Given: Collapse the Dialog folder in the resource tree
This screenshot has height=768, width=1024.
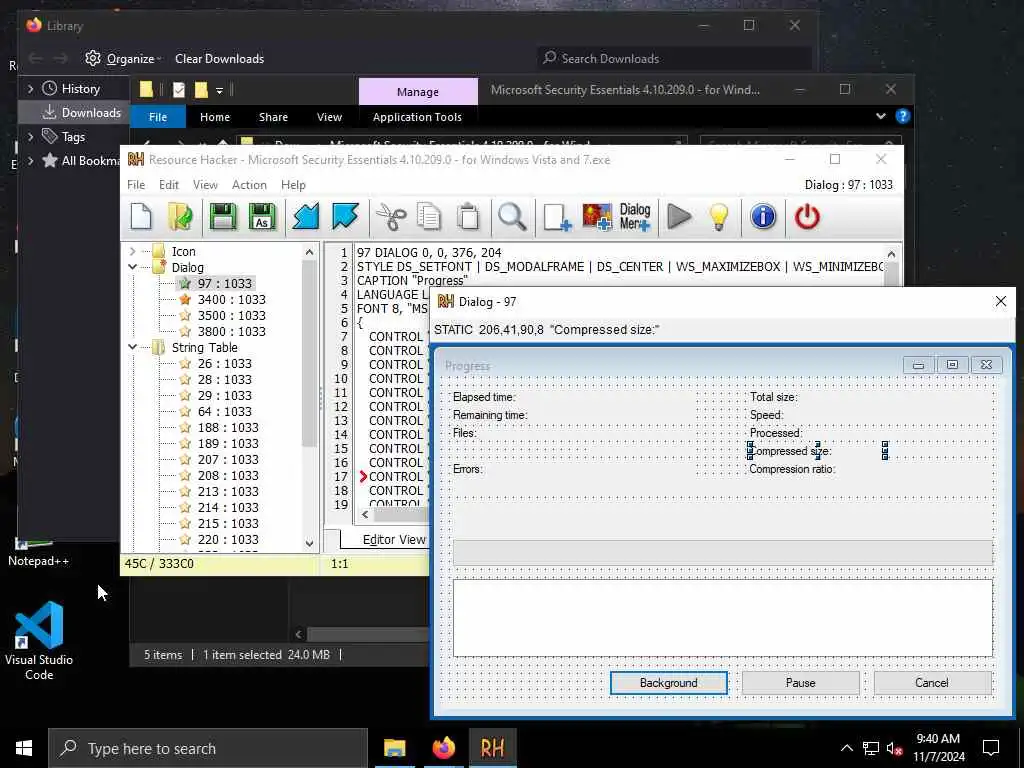Looking at the screenshot, I should pos(133,267).
